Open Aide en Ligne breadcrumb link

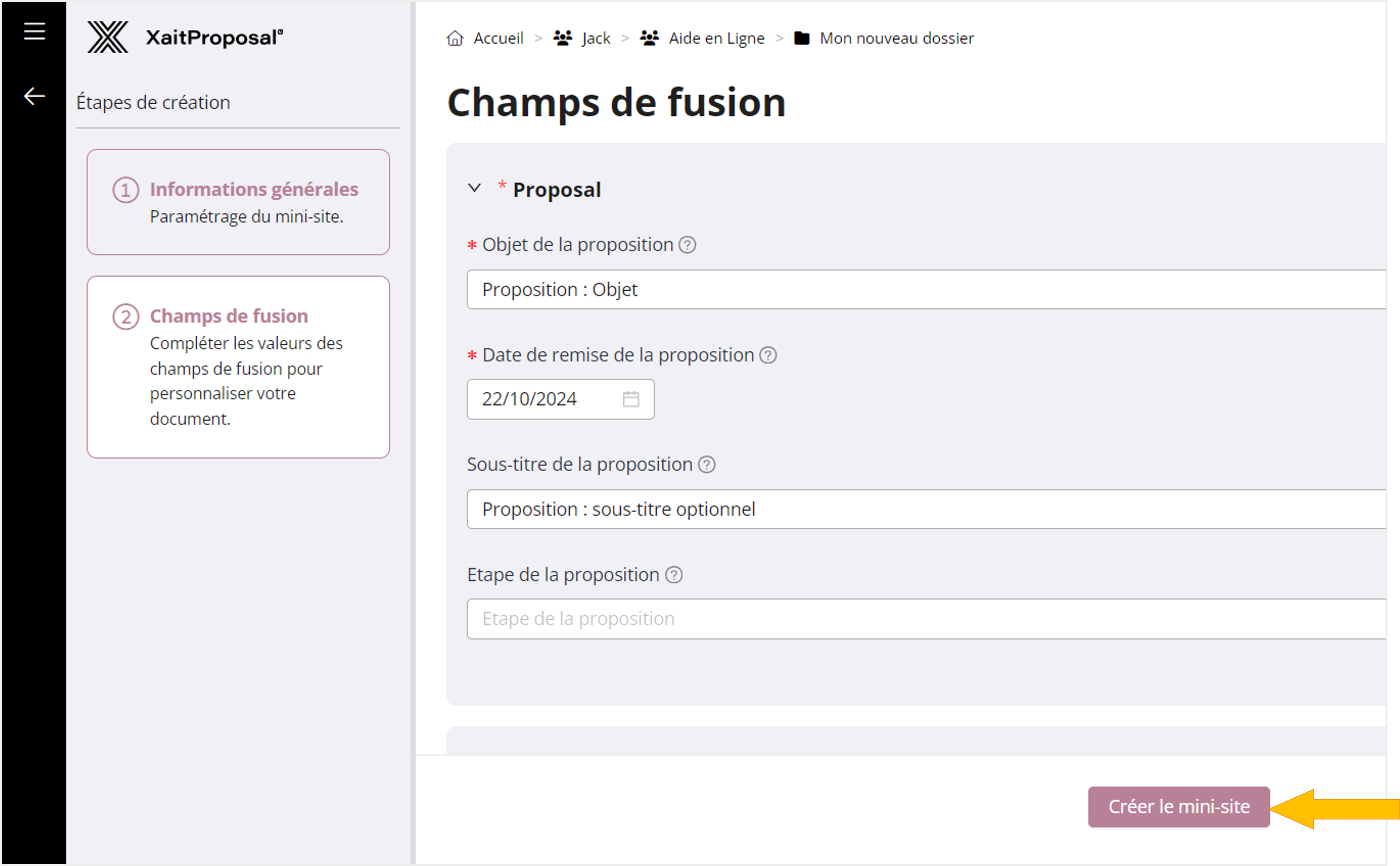coord(716,38)
